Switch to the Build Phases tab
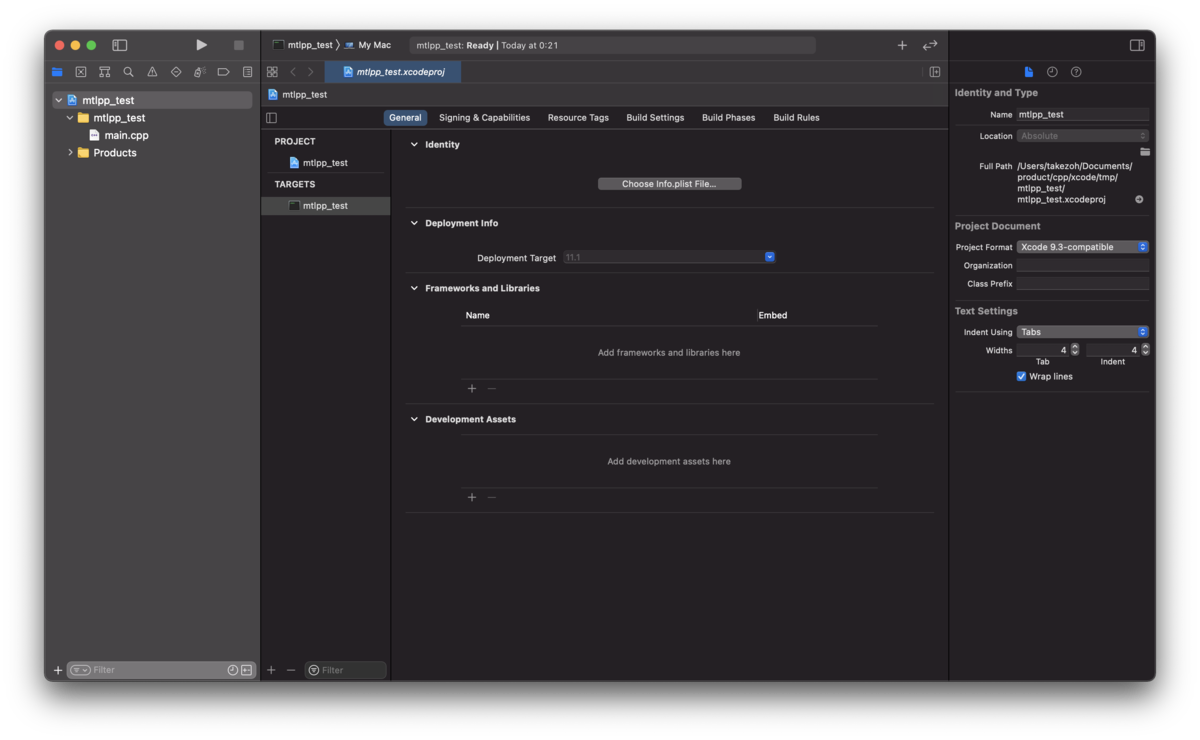The width and height of the screenshot is (1200, 740). click(x=728, y=118)
